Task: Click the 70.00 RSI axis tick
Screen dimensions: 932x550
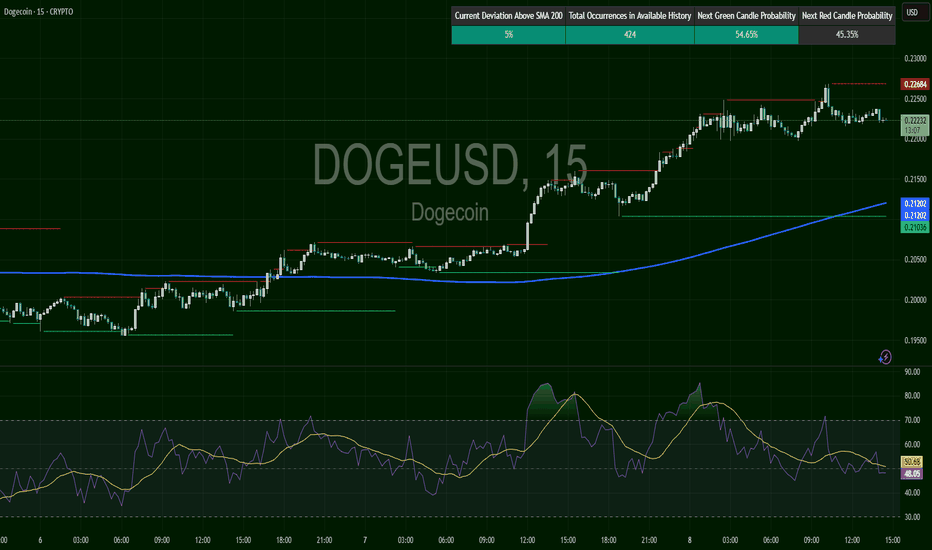Action: (912, 420)
